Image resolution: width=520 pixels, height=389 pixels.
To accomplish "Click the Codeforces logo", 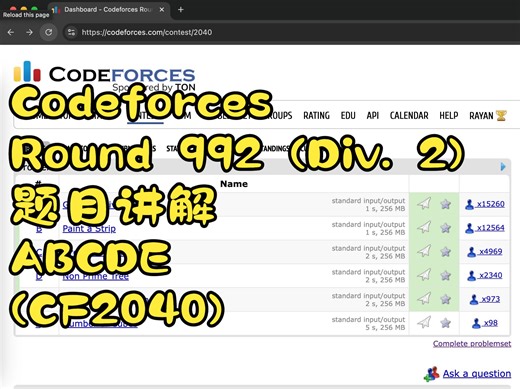I will pos(104,71).
